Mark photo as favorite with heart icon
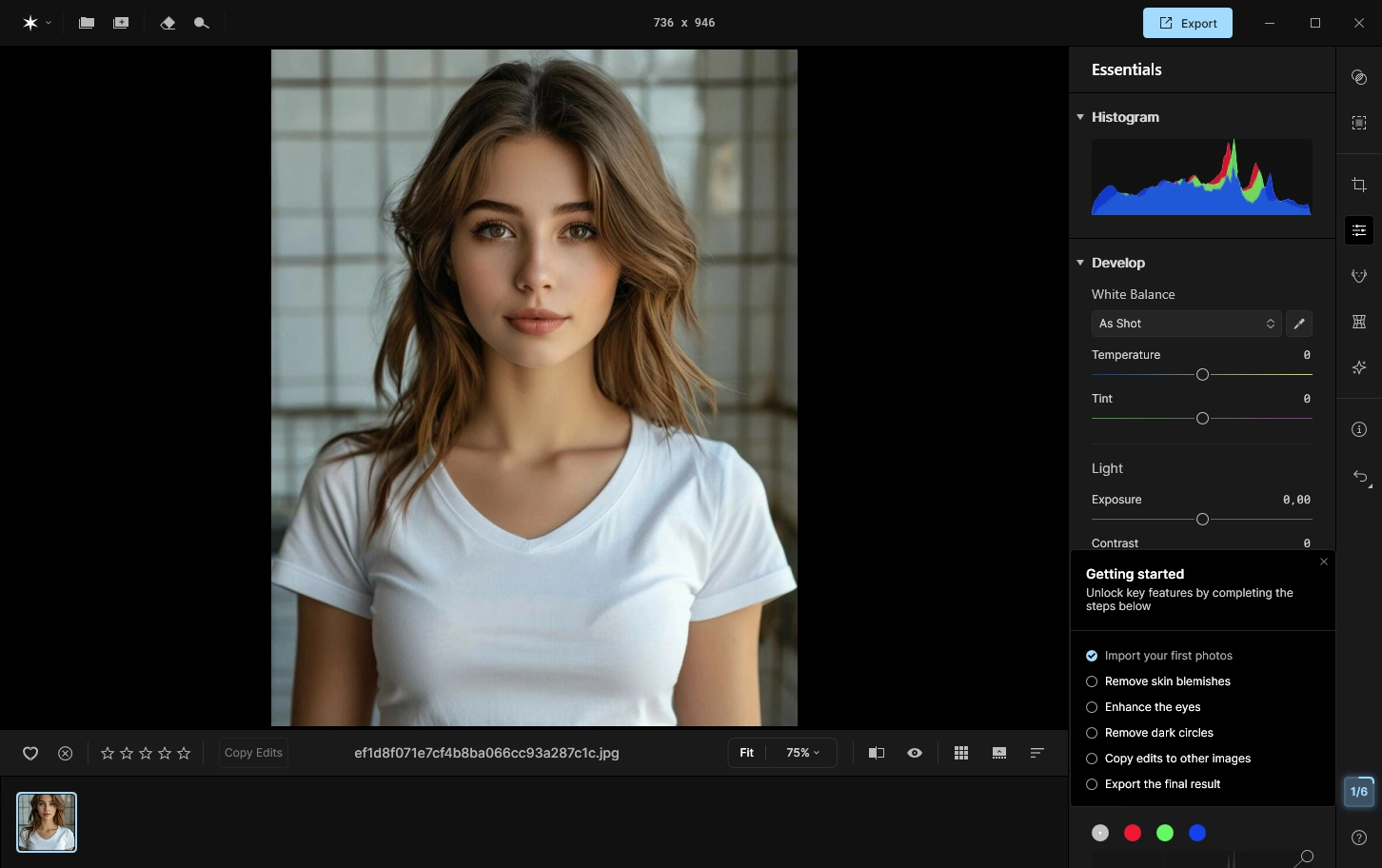The width and height of the screenshot is (1382, 868). [30, 753]
